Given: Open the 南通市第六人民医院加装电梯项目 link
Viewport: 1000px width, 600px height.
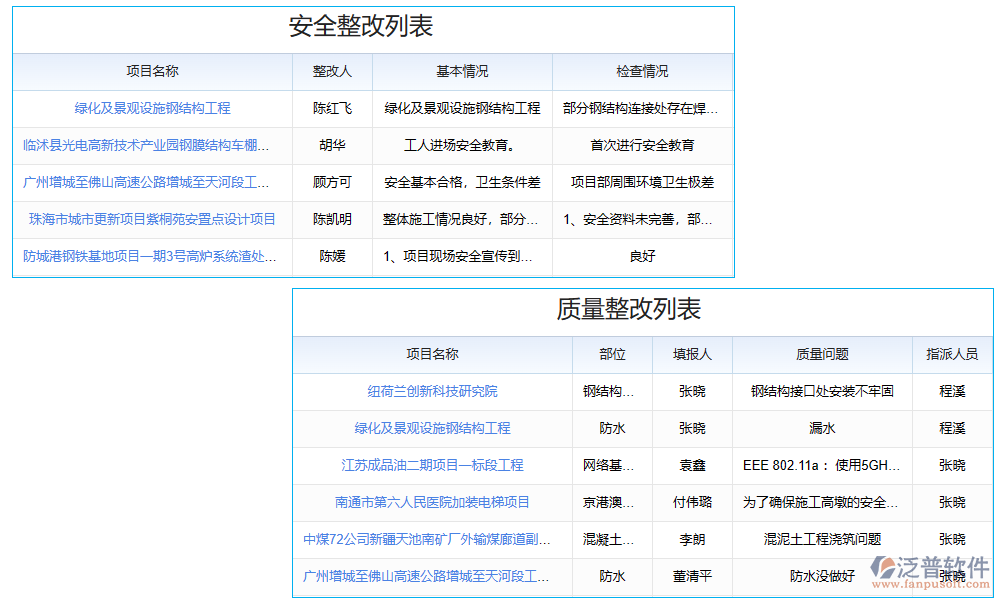Looking at the screenshot, I should tap(432, 502).
